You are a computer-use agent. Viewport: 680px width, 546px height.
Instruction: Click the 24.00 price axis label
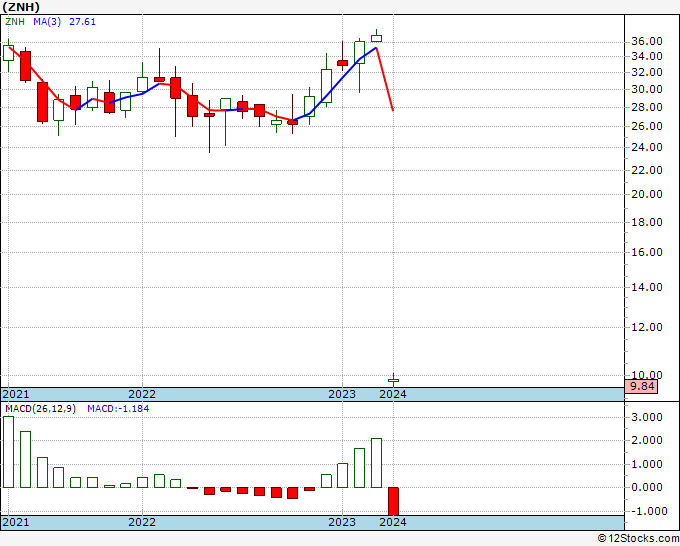pos(647,147)
